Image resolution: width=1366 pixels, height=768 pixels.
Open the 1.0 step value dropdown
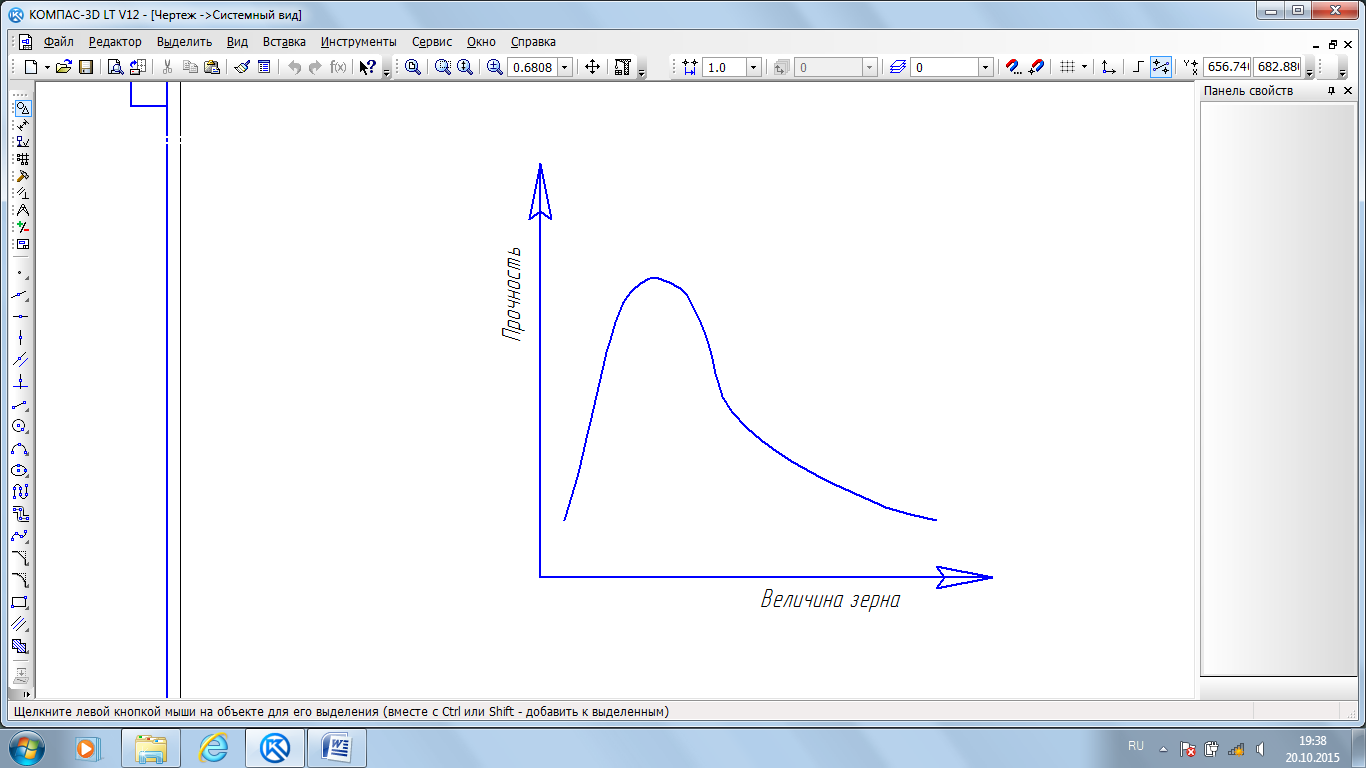754,67
